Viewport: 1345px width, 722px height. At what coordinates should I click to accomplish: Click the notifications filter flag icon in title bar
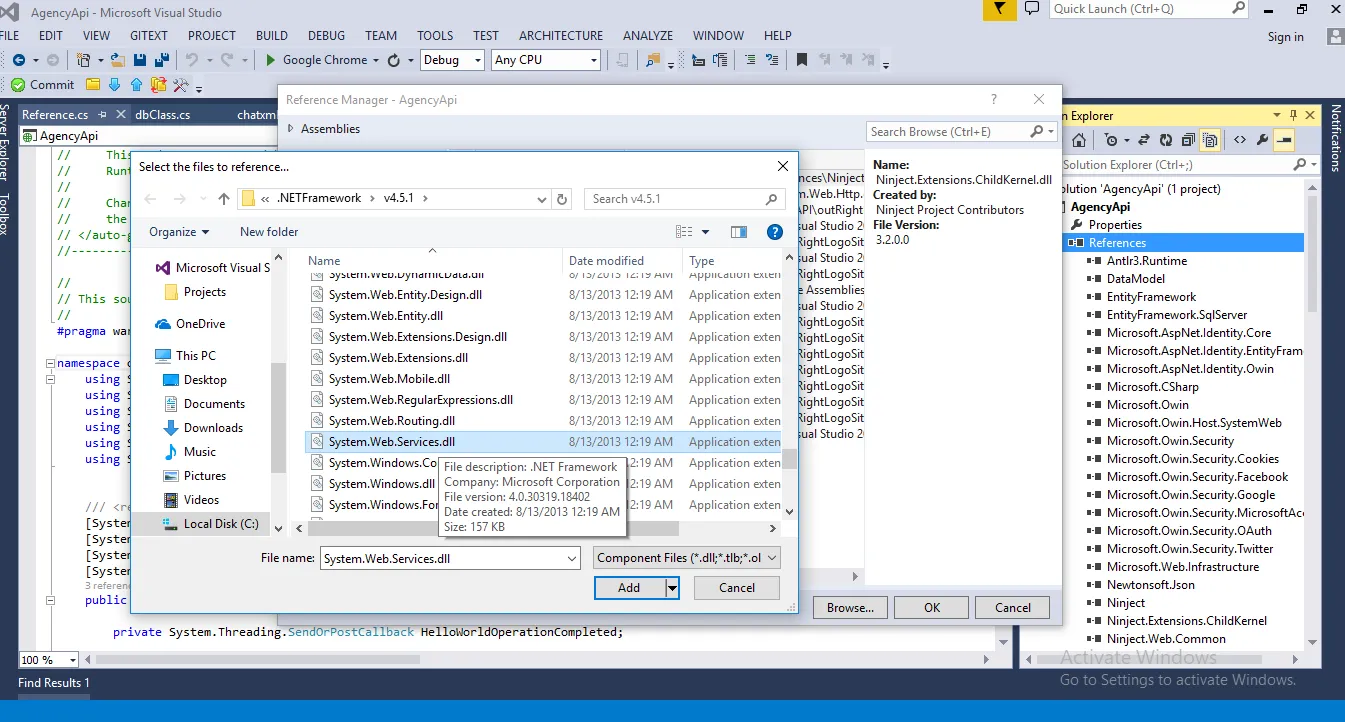click(998, 9)
